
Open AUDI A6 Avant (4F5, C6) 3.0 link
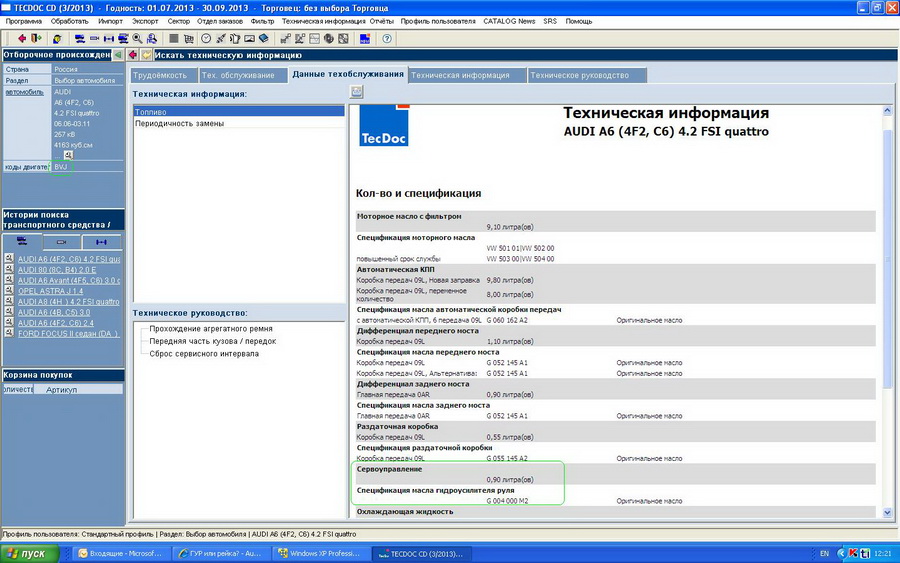(x=69, y=280)
